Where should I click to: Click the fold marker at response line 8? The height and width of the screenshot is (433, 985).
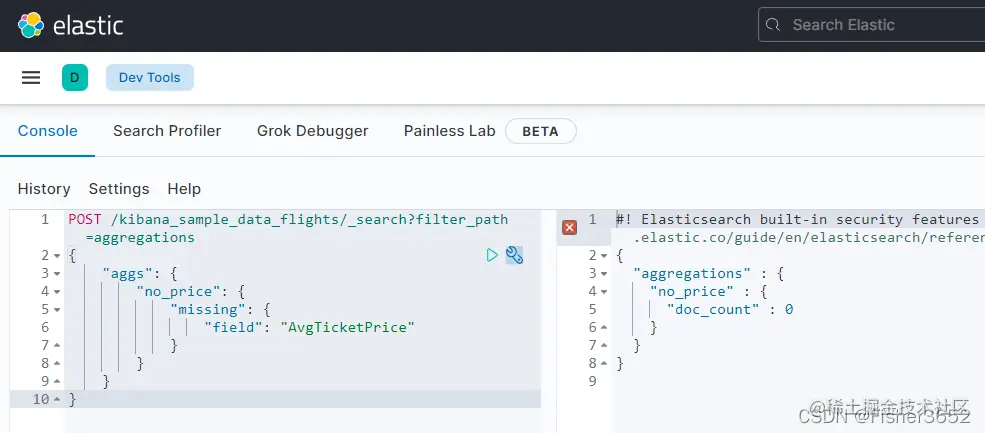tap(604, 363)
